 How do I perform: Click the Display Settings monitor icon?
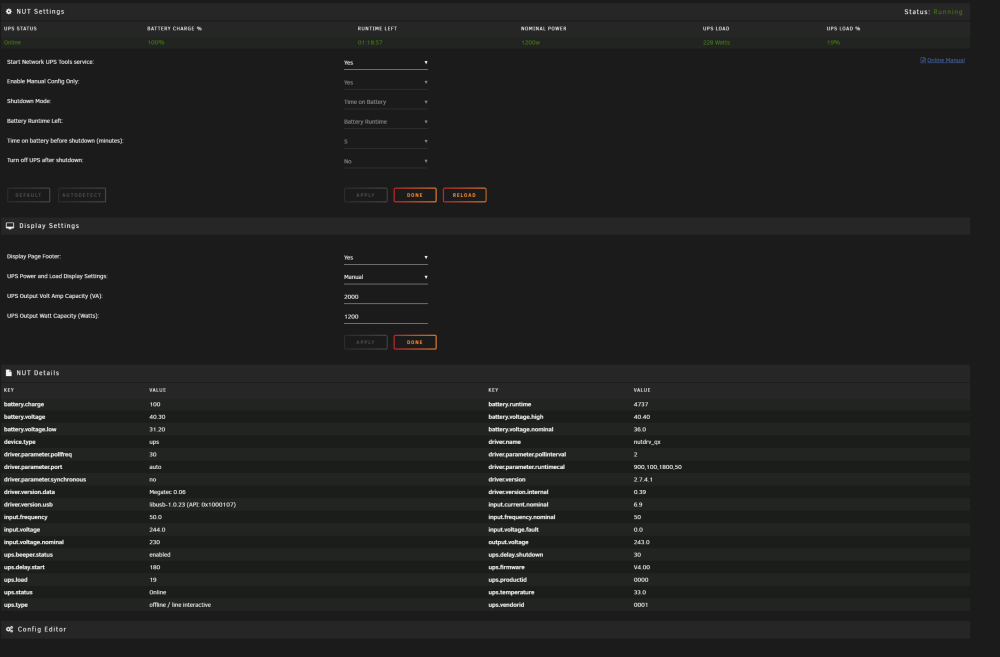pyautogui.click(x=10, y=226)
